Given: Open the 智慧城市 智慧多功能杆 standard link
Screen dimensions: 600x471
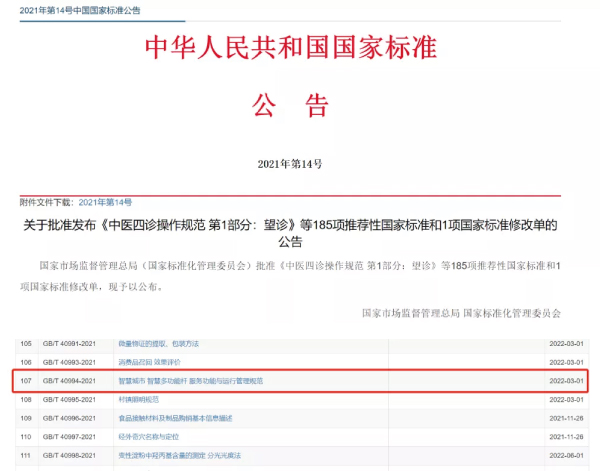Looking at the screenshot, I should [x=190, y=381].
